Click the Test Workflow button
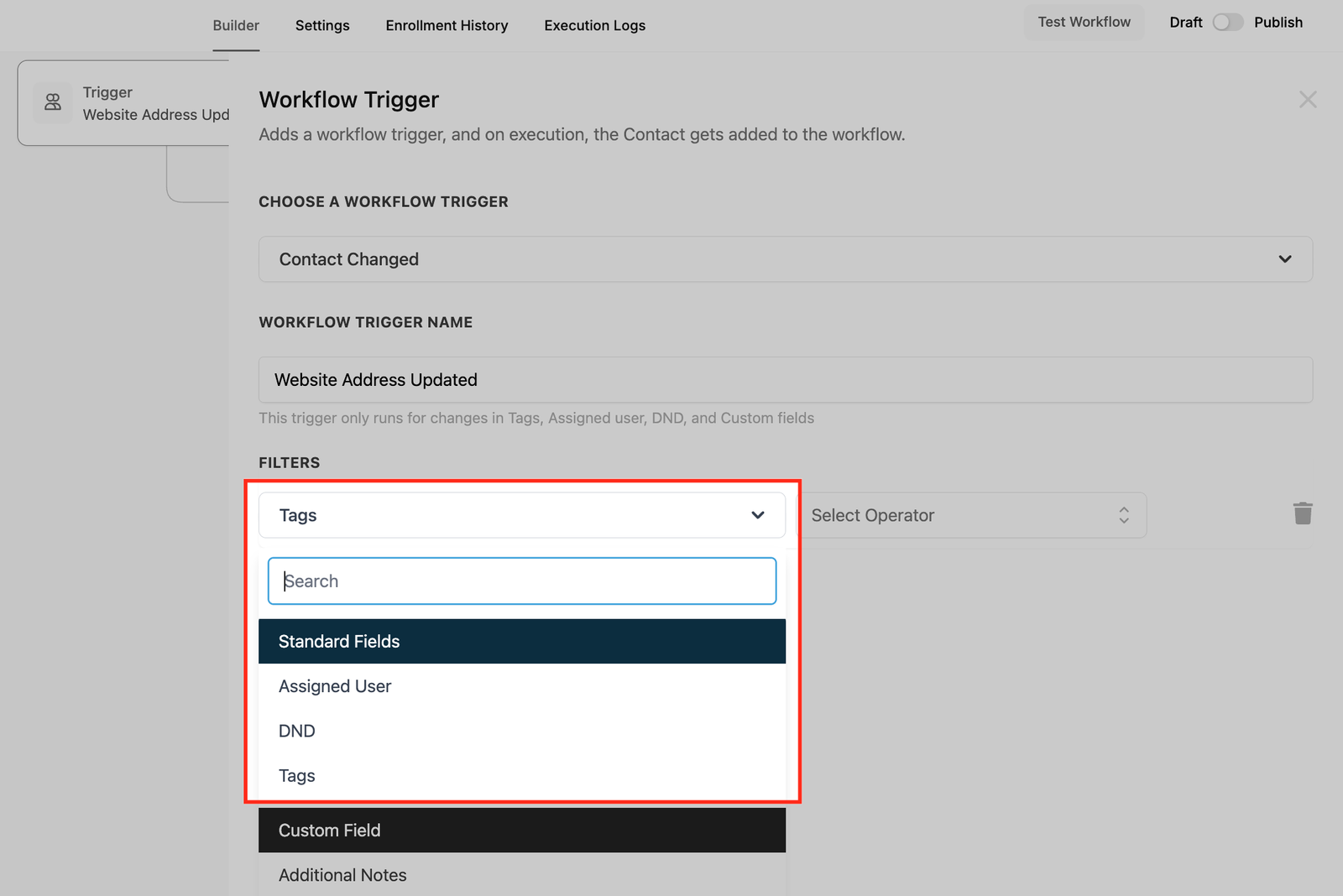This screenshot has height=896, width=1343. coord(1084,23)
